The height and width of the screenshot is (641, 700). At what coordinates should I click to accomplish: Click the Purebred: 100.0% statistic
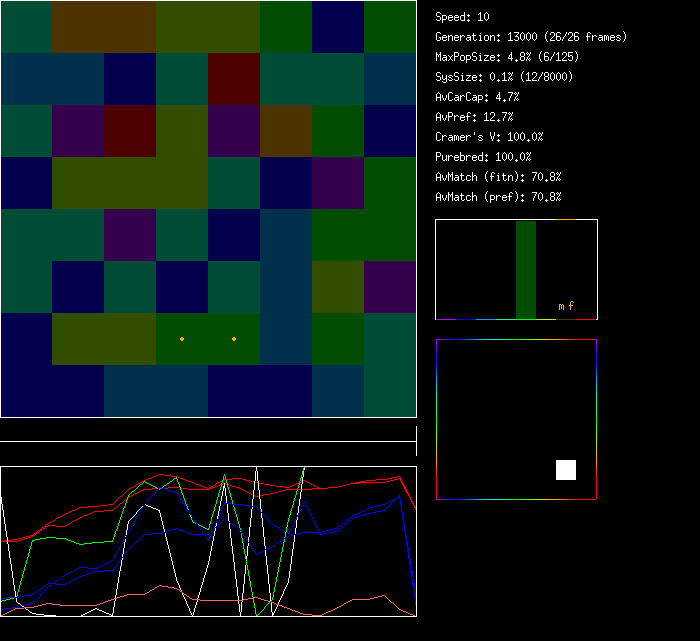tap(483, 157)
